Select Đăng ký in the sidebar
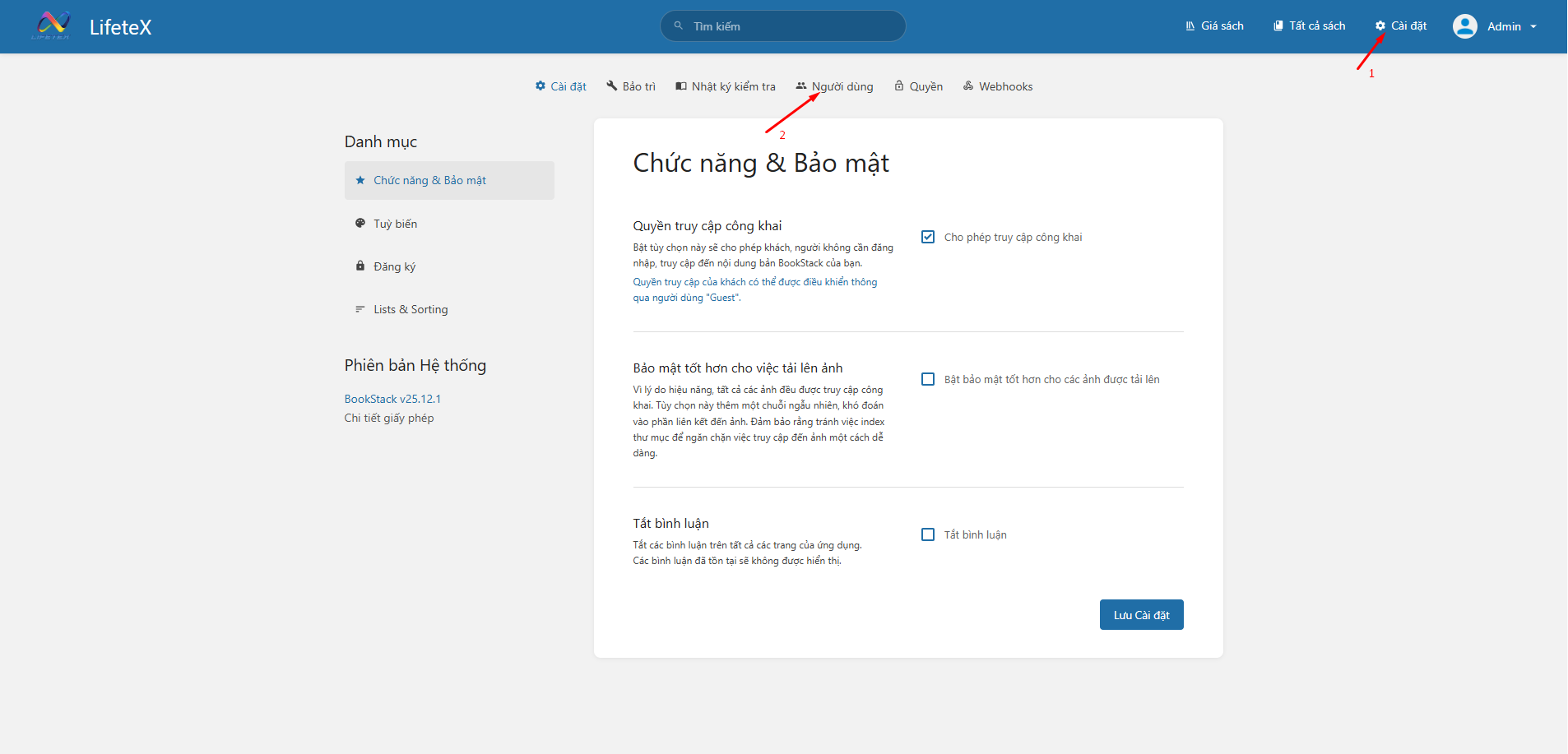The image size is (1568, 754). pos(394,267)
